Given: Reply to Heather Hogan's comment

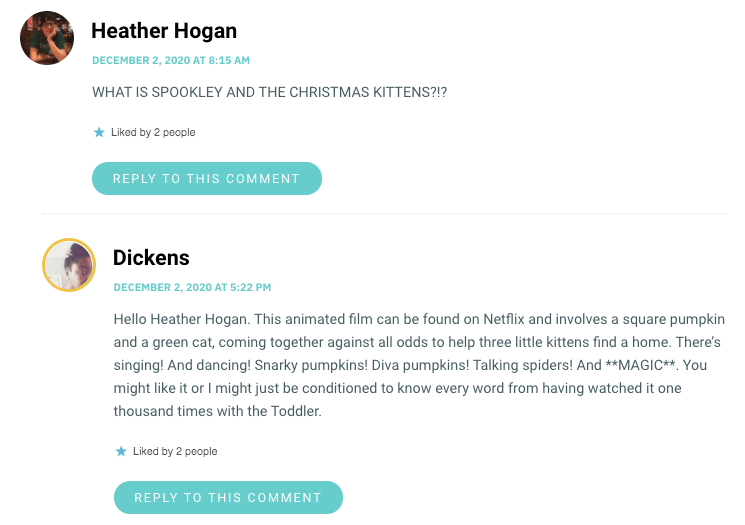Looking at the screenshot, I should coord(206,178).
